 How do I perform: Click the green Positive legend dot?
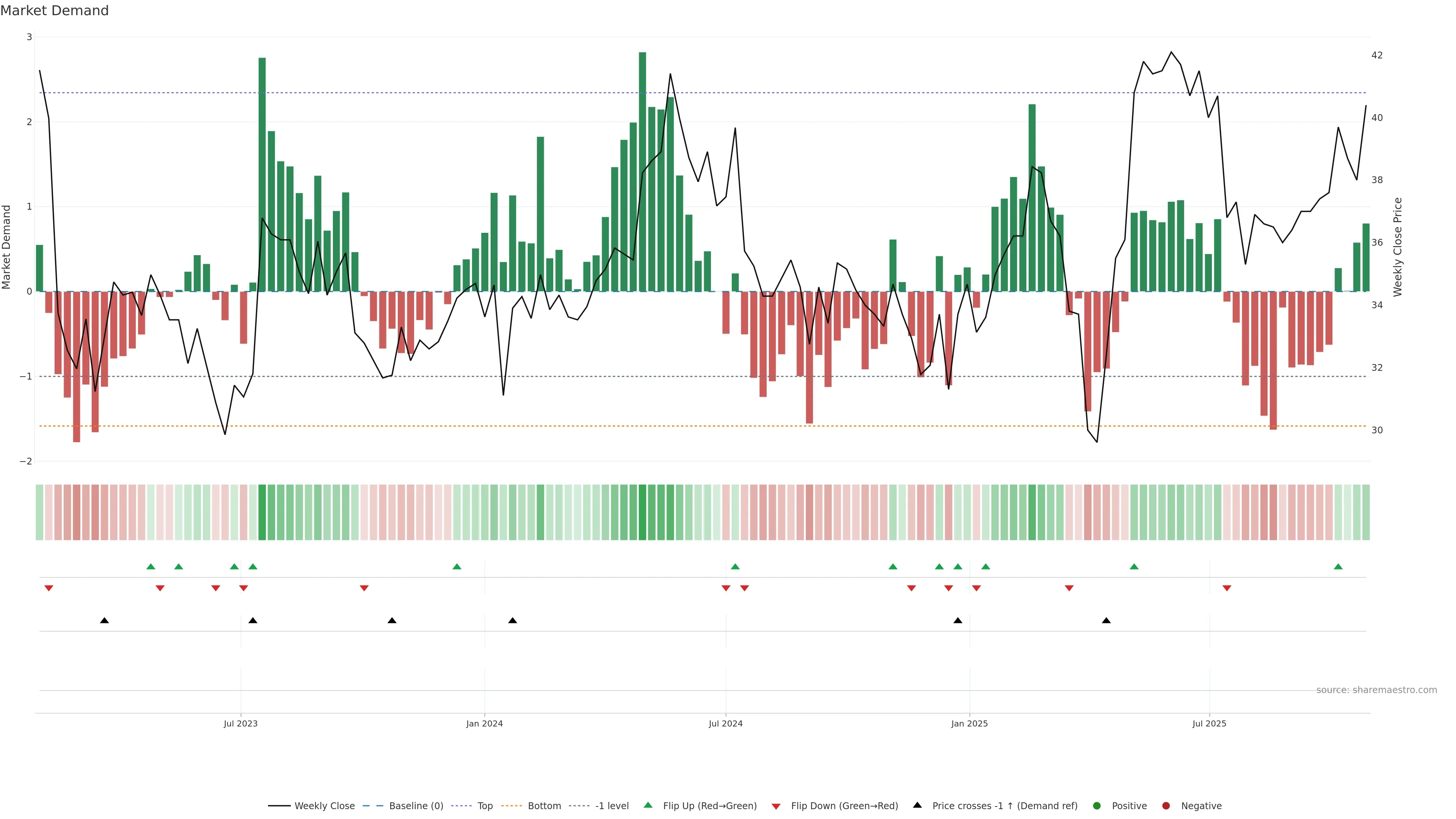(1097, 805)
